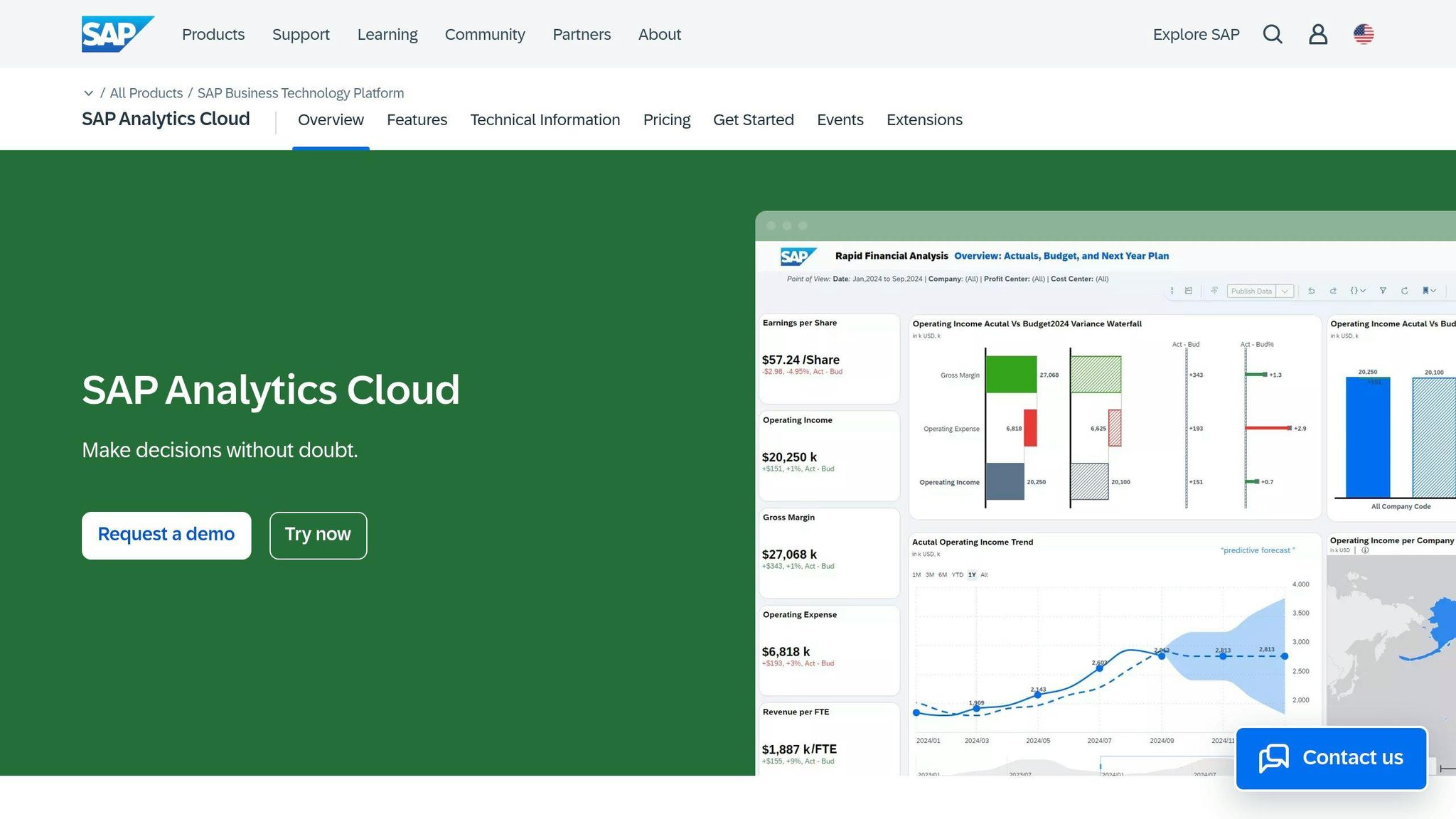This screenshot has width=1456, height=819.
Task: Click the Earnings per Share KPI card
Action: [830, 359]
